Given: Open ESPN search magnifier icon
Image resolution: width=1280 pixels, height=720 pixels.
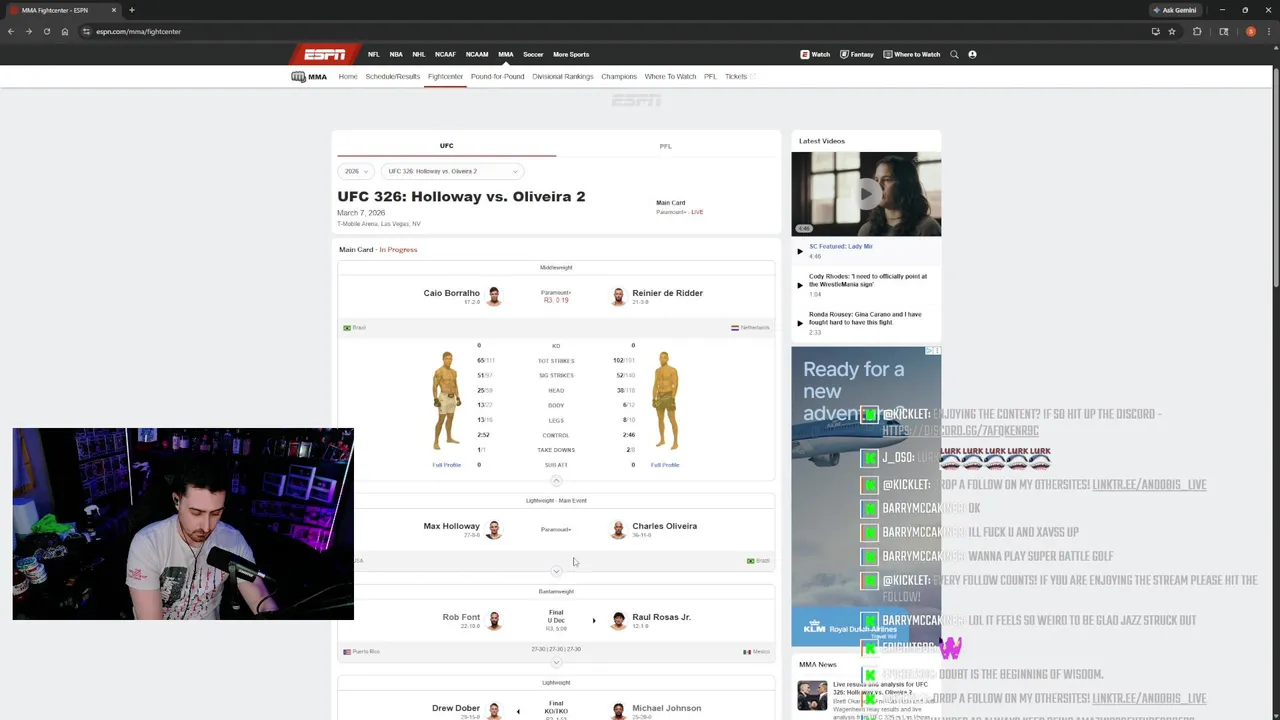Looking at the screenshot, I should (954, 54).
